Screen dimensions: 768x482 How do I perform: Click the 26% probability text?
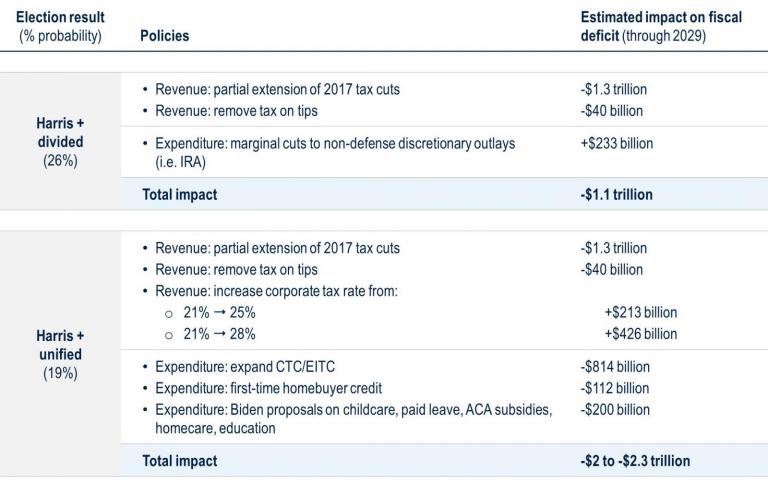pyautogui.click(x=60, y=161)
